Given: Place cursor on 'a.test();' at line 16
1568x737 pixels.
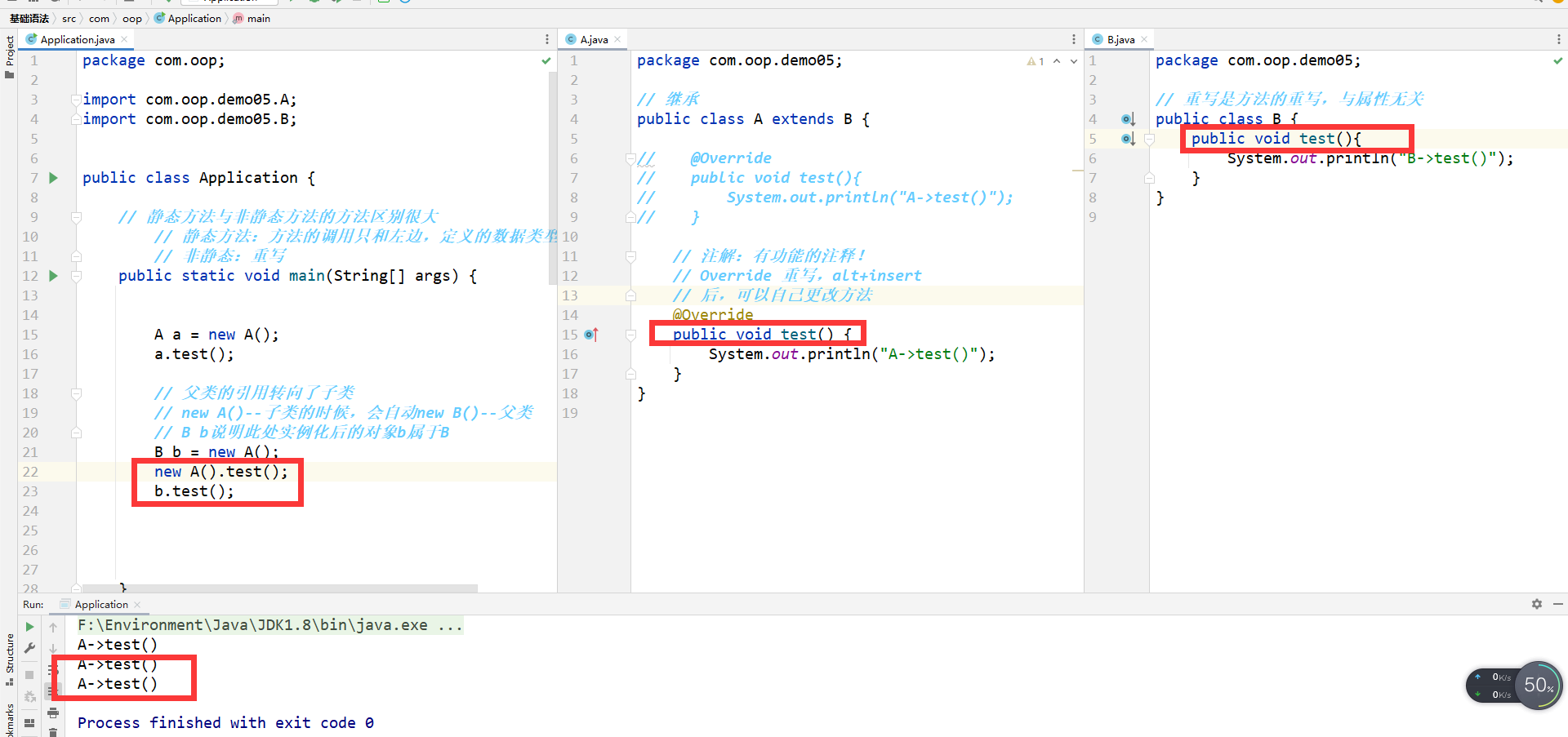Looking at the screenshot, I should pos(194,354).
